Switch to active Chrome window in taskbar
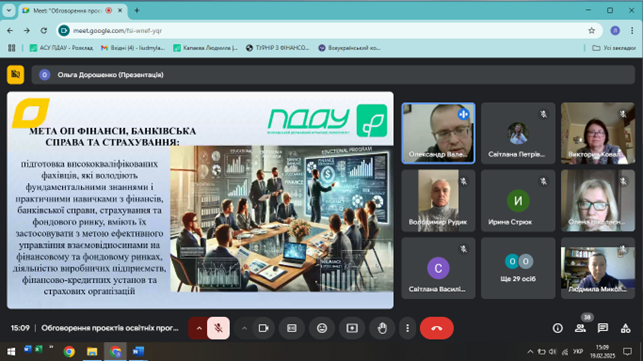This screenshot has height=361, width=643. (x=116, y=352)
